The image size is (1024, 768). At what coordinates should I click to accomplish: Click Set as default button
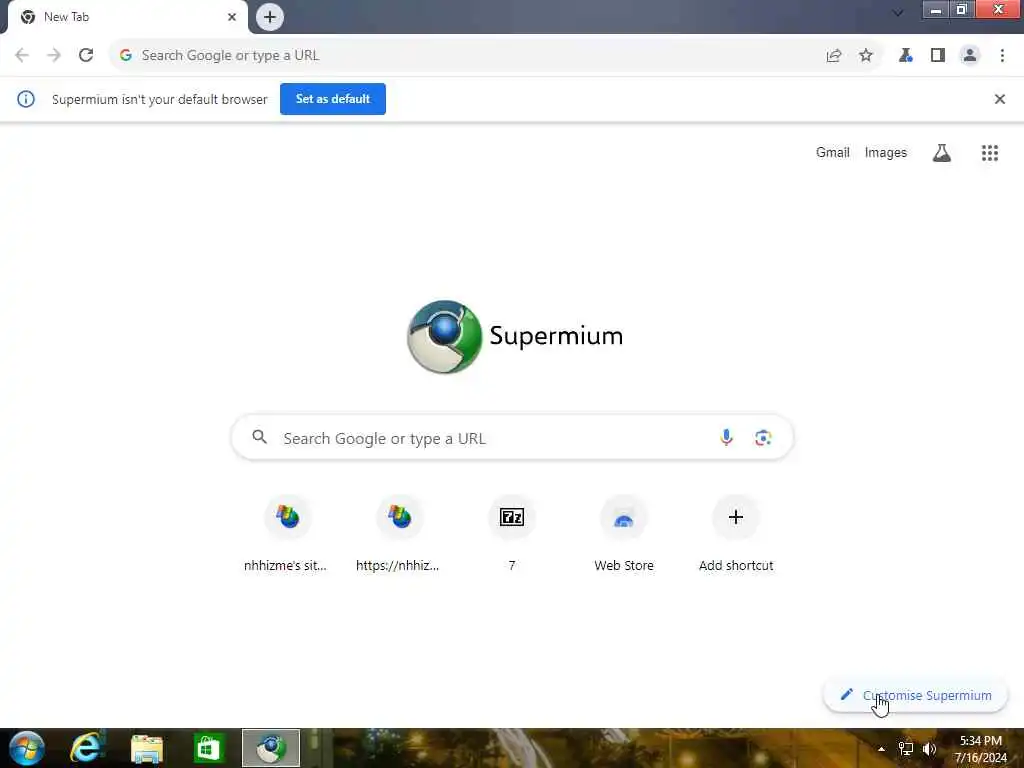click(x=333, y=99)
